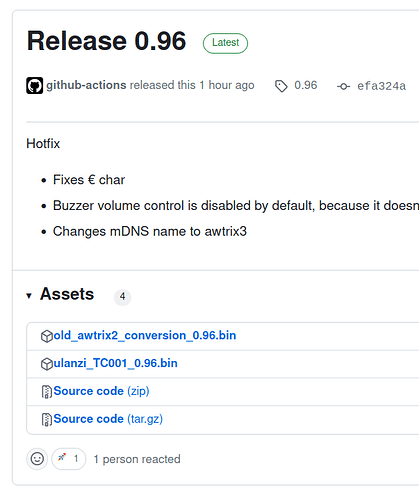Open the Release 0.96 title link
419x500 pixels.
(106, 41)
